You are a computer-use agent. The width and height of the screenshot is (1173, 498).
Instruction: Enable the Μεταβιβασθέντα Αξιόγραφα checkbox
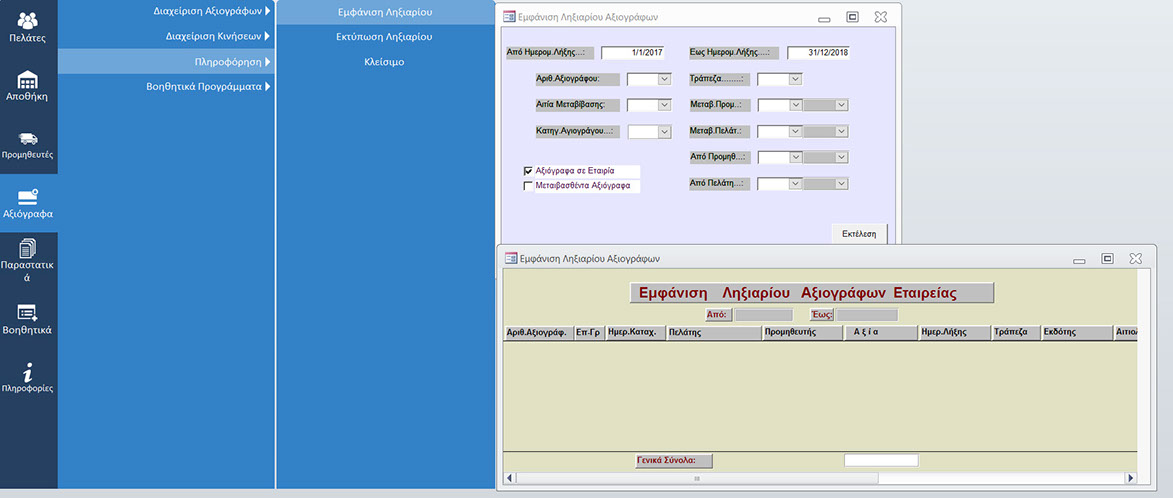point(528,185)
